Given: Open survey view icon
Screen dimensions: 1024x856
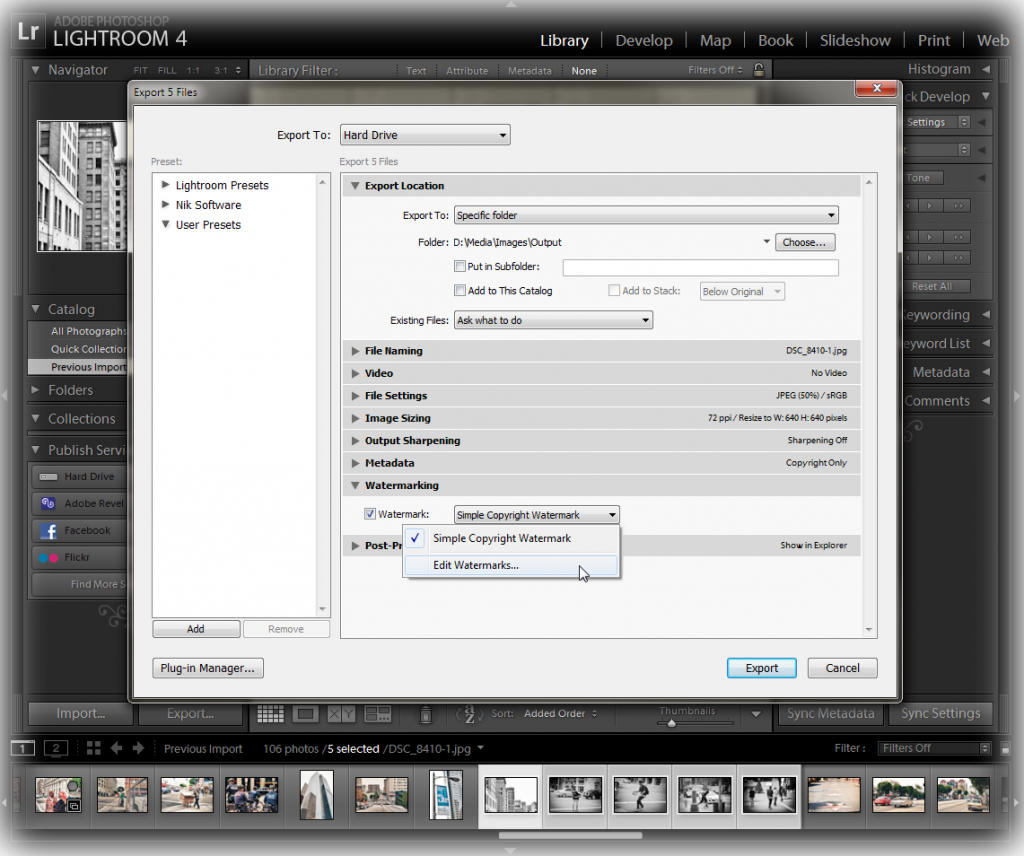Looking at the screenshot, I should point(377,714).
